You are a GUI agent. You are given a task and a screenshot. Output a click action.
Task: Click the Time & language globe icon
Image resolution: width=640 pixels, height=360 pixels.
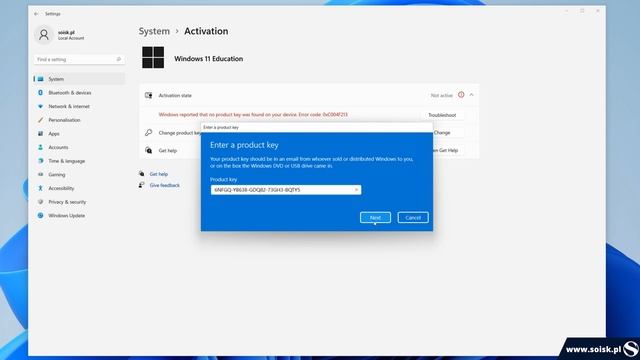coord(40,161)
